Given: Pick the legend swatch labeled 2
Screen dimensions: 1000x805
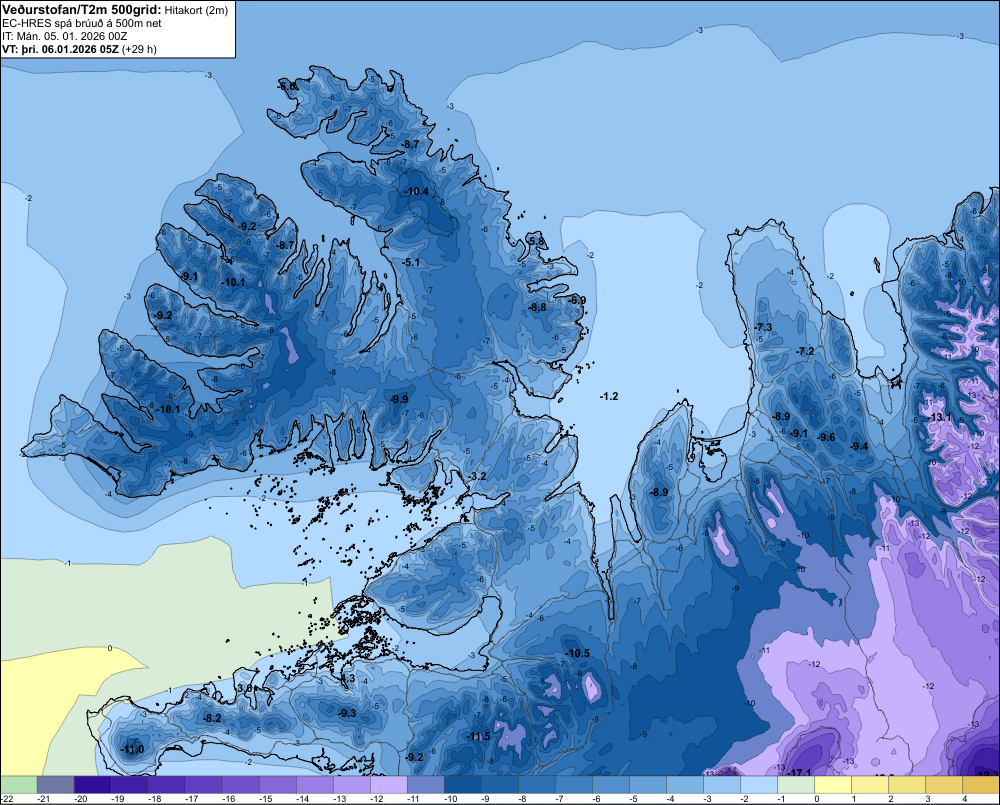Looking at the screenshot, I should pyautogui.click(x=906, y=784).
